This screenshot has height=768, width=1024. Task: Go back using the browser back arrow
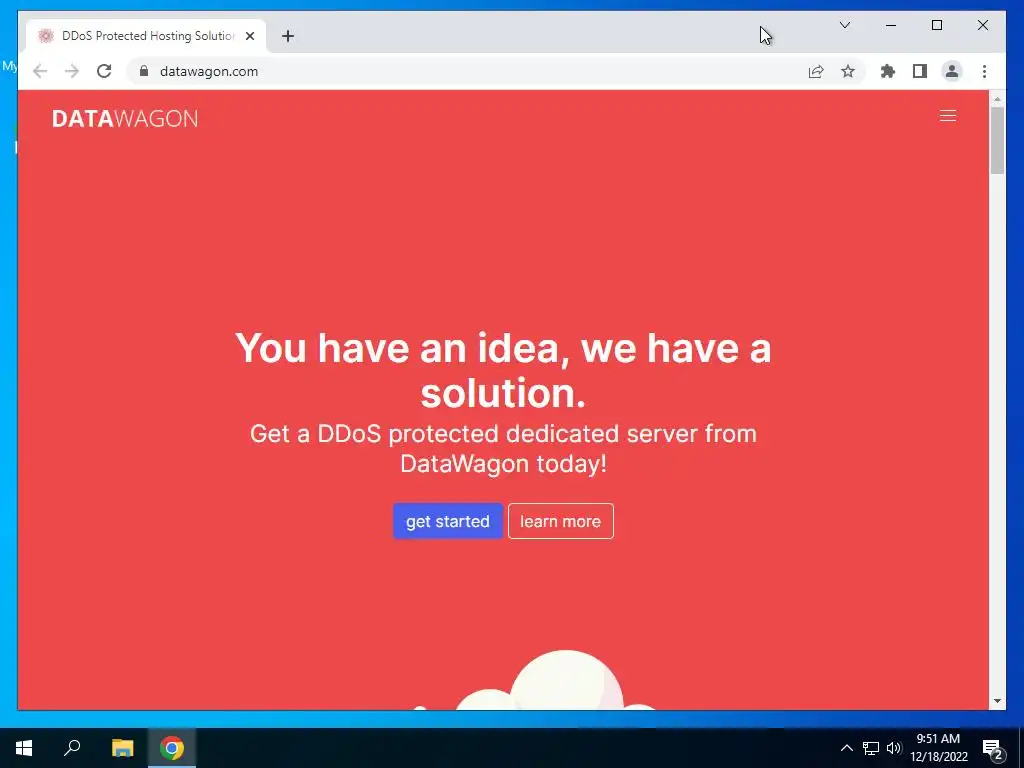40,71
